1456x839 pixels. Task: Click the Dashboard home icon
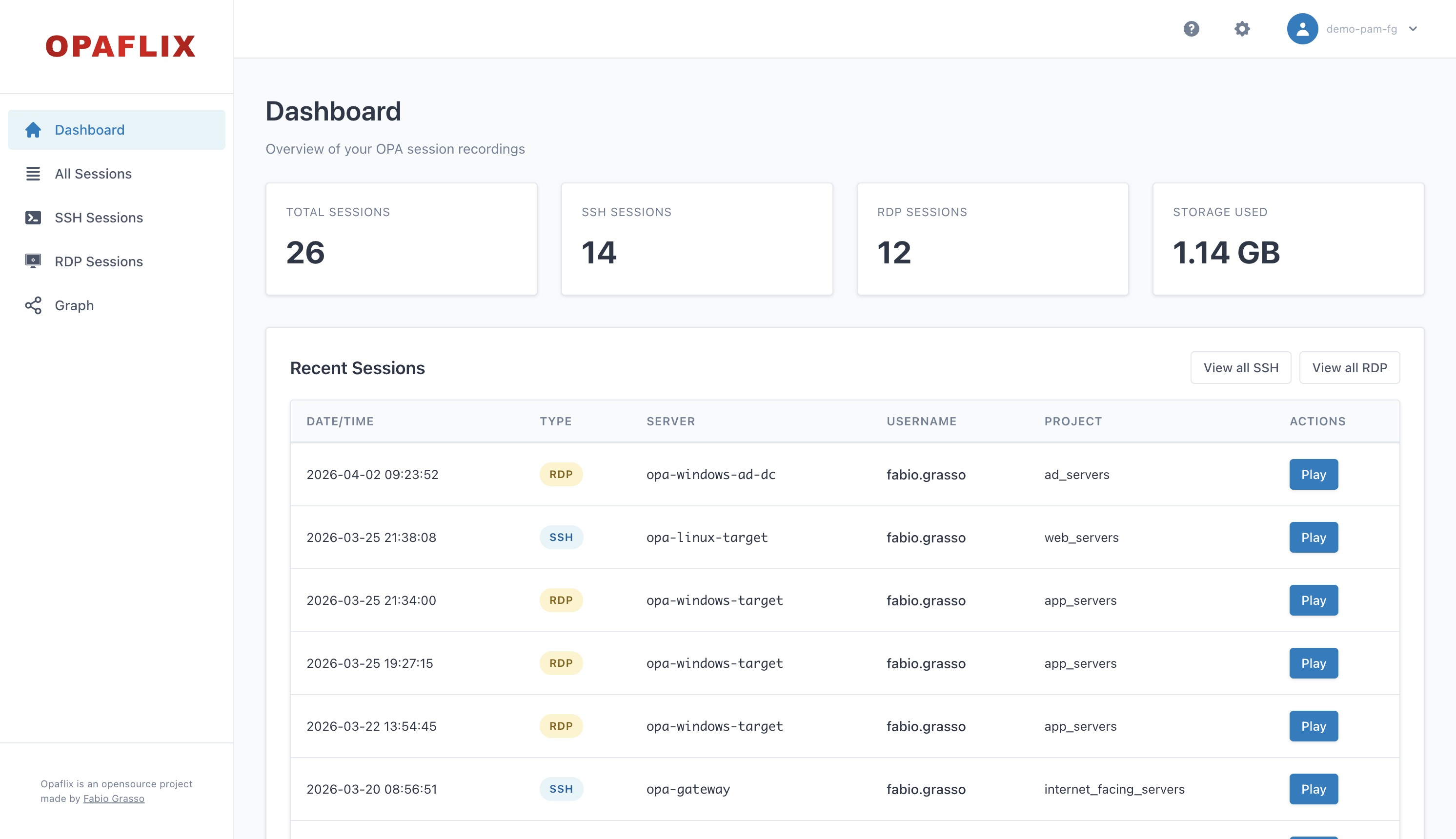[x=33, y=130]
